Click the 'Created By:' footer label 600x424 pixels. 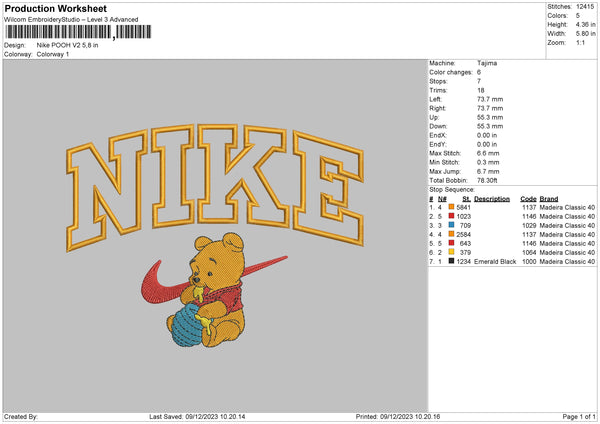(21, 416)
